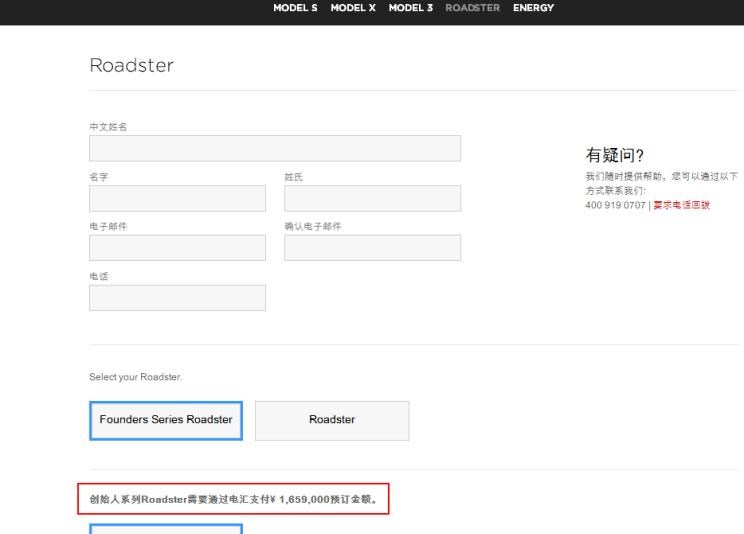
Task: Open the MODEL X nav item
Action: point(353,8)
